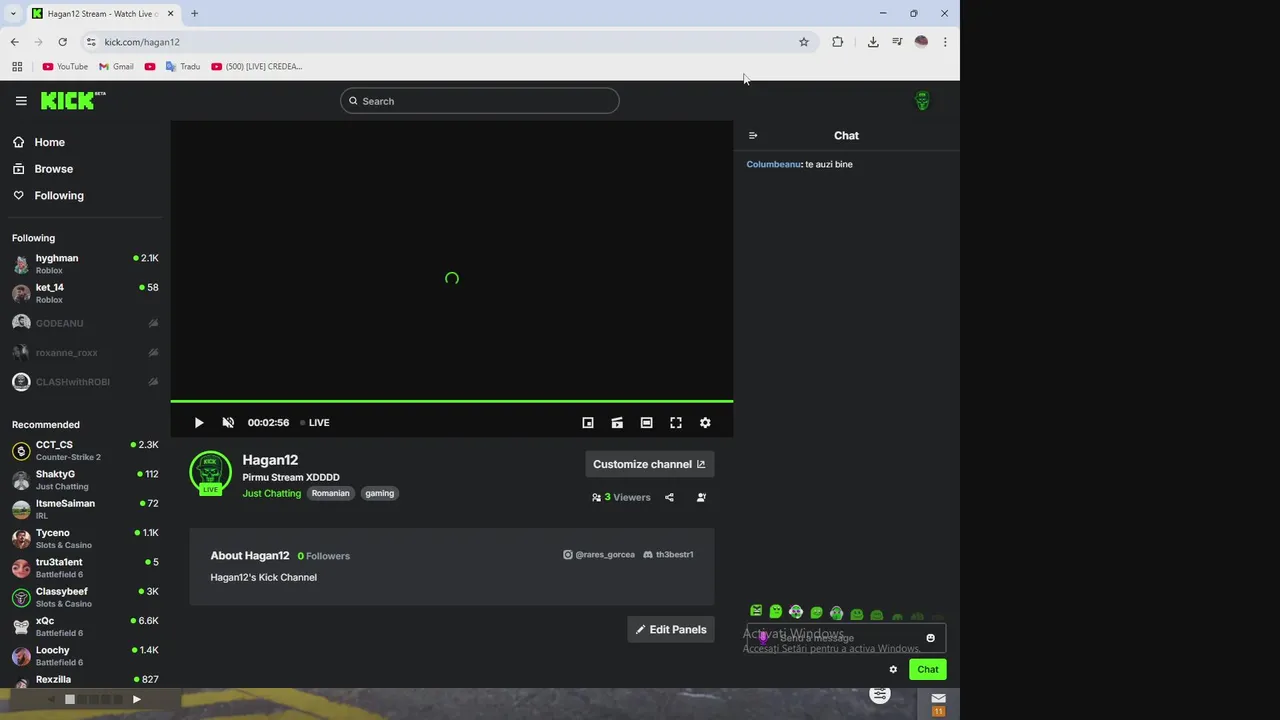
Task: Go back in browser history
Action: pos(15,42)
